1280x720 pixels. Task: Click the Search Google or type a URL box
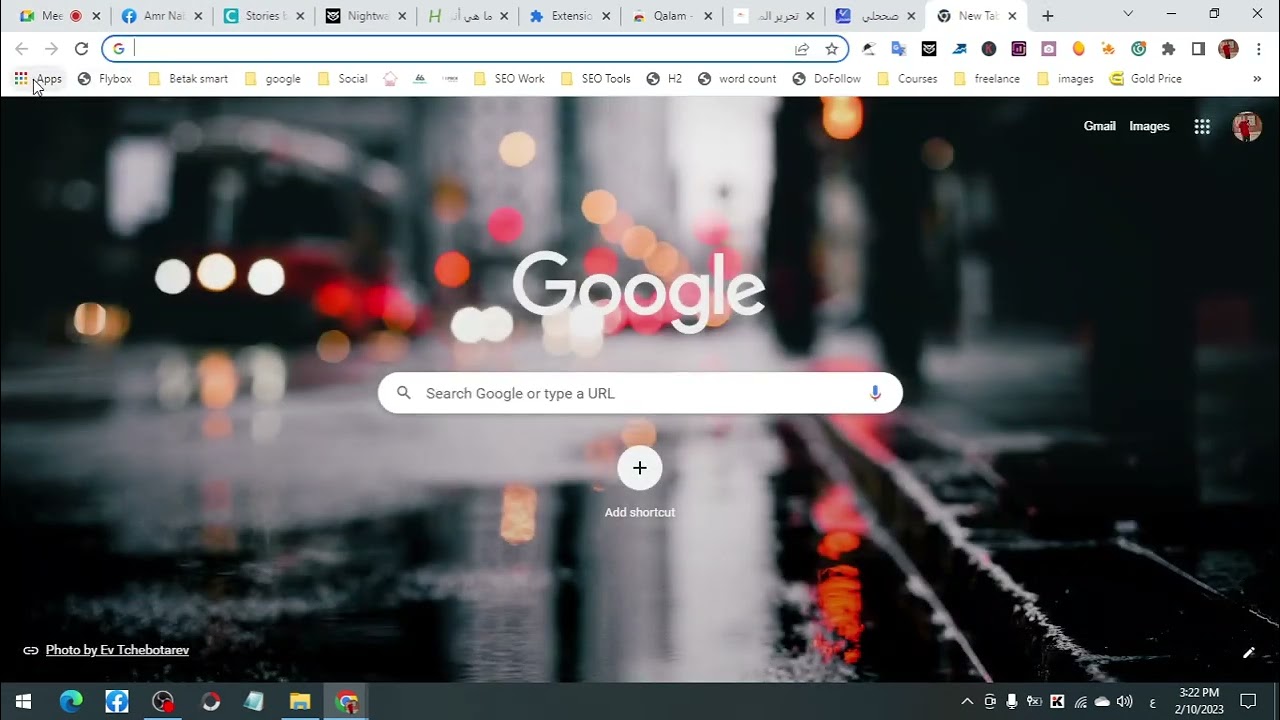(x=640, y=393)
